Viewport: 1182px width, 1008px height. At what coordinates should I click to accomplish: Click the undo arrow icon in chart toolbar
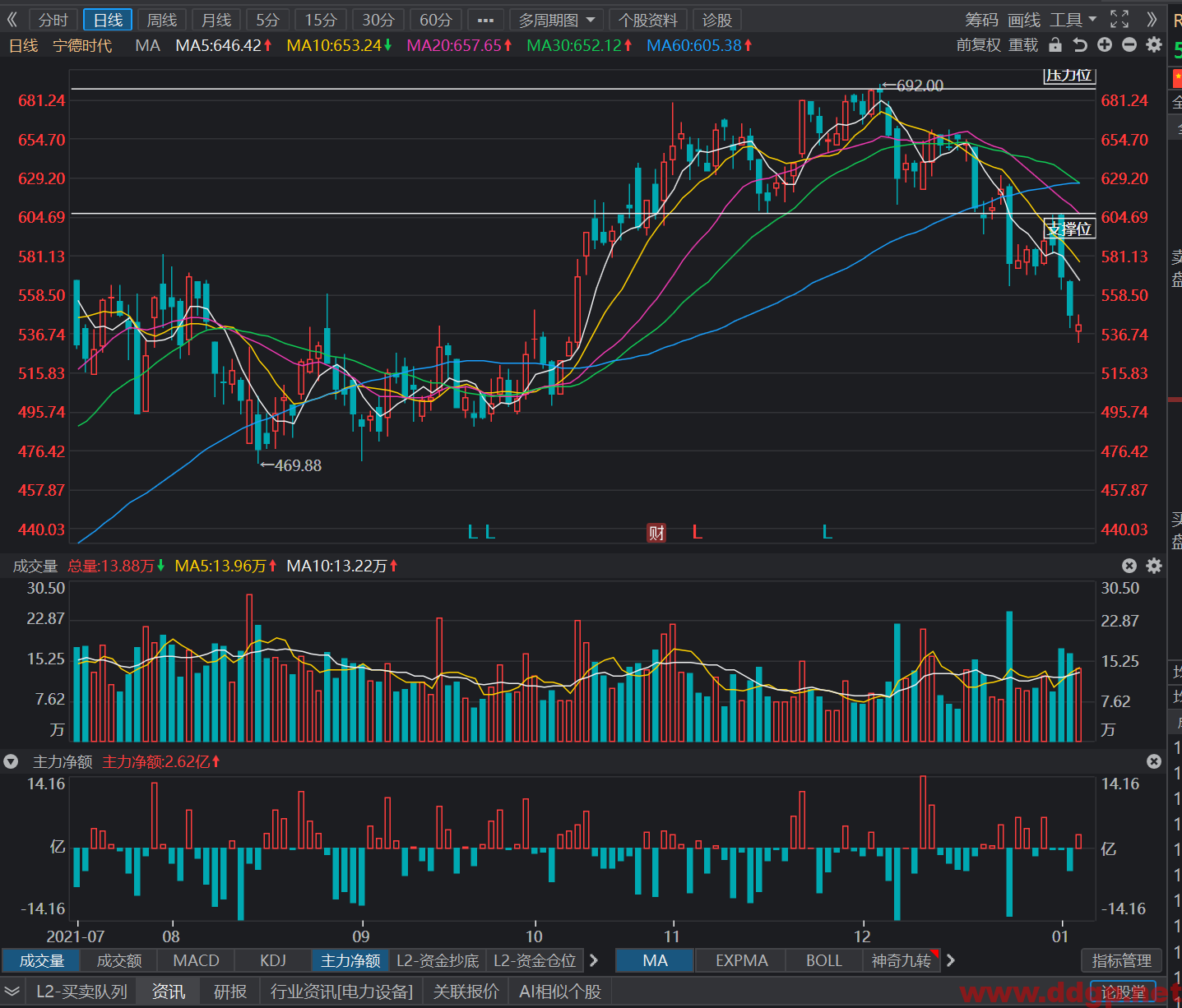1080,45
